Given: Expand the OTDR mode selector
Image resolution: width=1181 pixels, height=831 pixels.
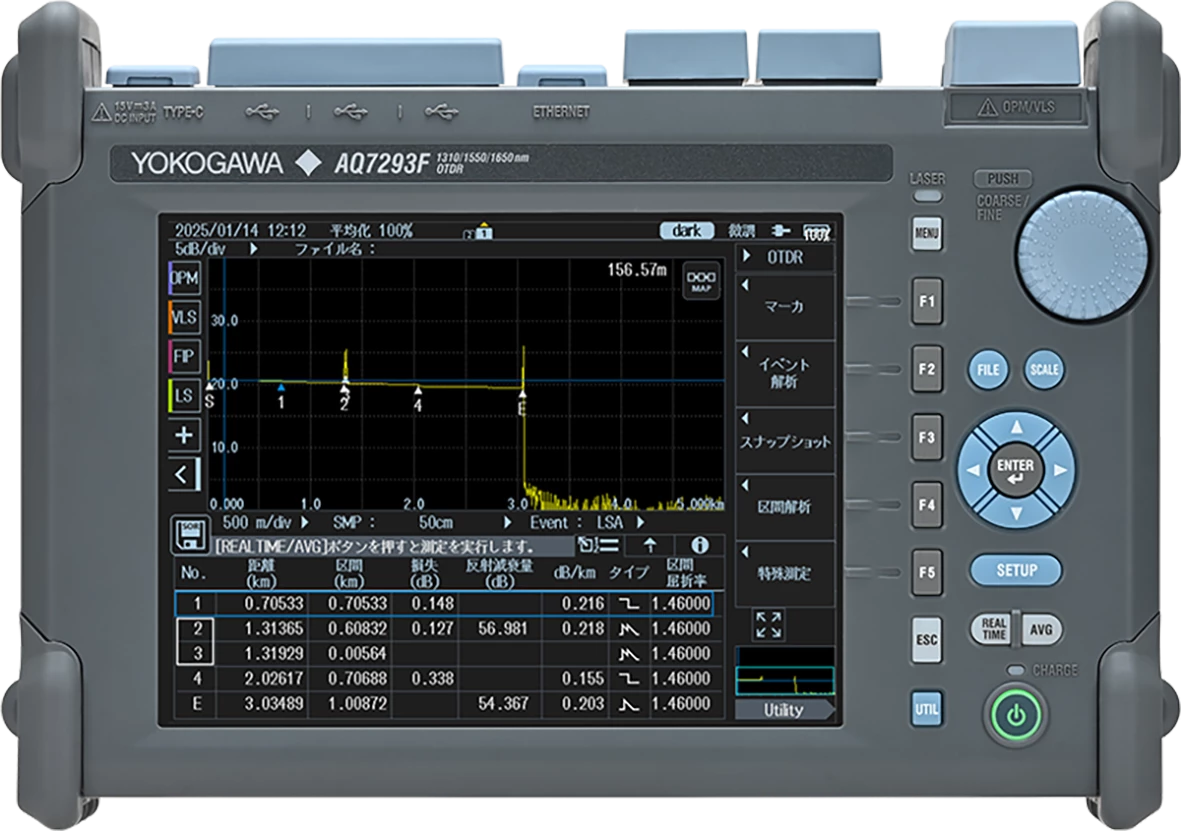Looking at the screenshot, I should (785, 257).
